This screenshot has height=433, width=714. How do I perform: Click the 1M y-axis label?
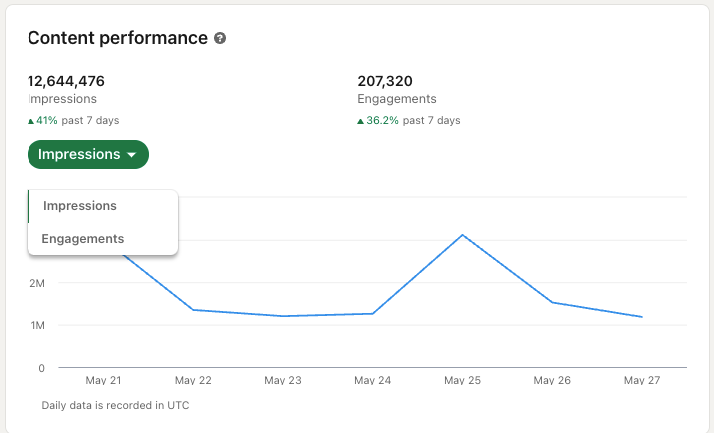coord(37,325)
